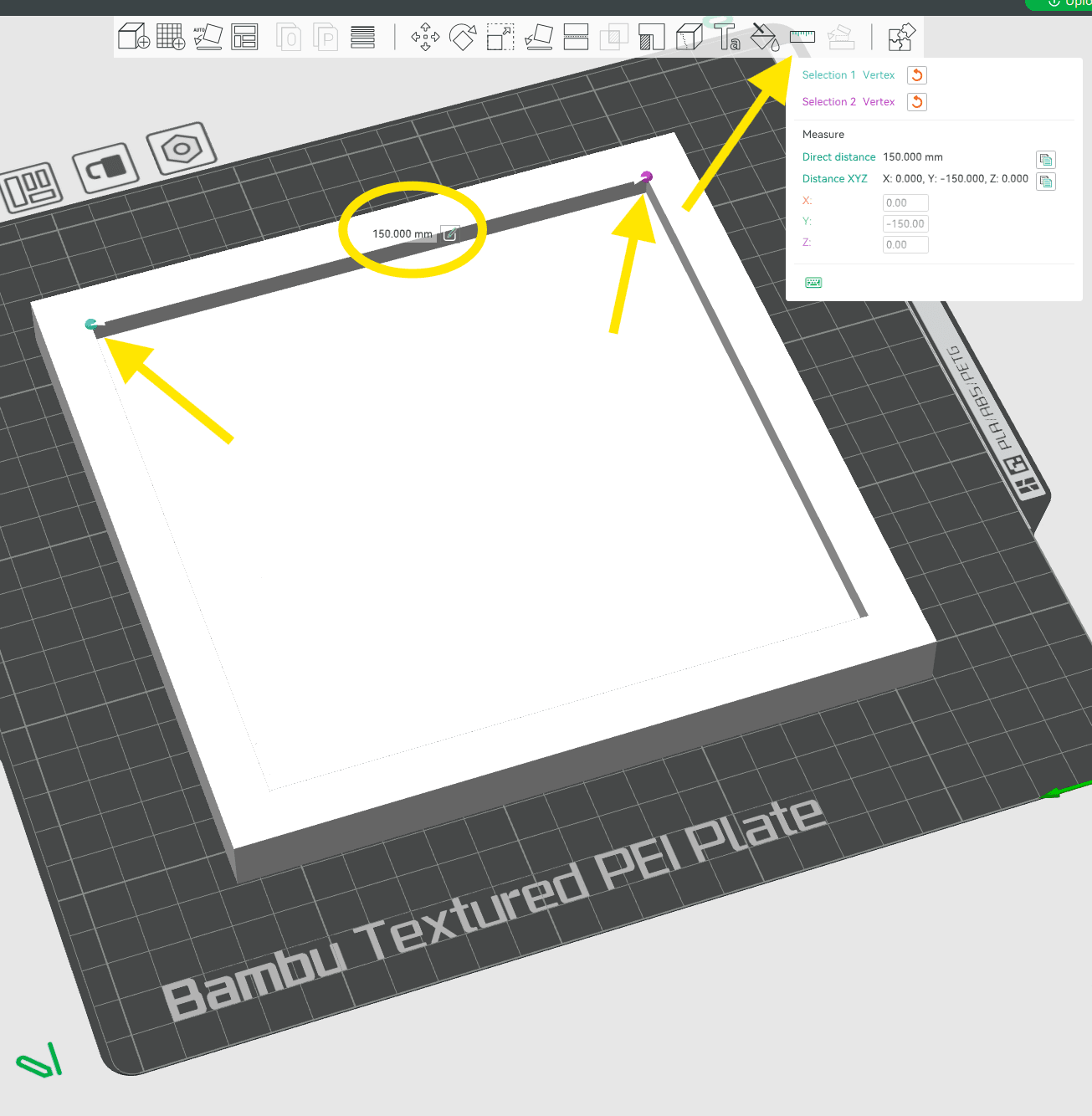Click the 'Direct distance' label
This screenshot has height=1116, width=1092.
pyautogui.click(x=838, y=157)
